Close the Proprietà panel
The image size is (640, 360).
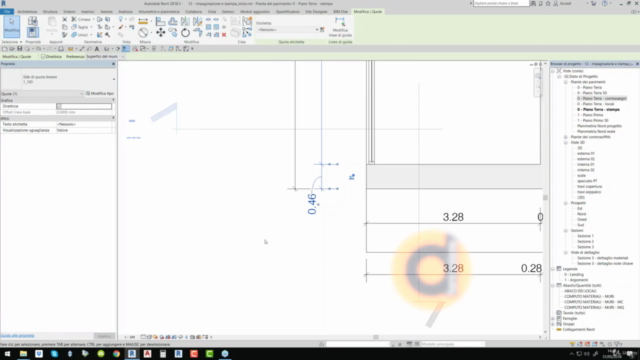pos(113,64)
